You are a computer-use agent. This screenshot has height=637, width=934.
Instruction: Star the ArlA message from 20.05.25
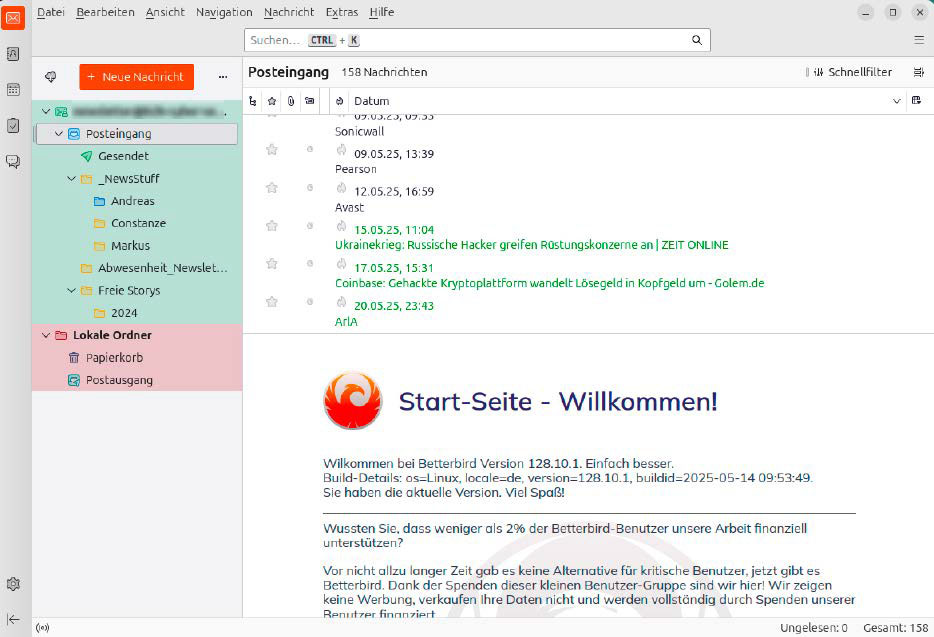pos(272,302)
